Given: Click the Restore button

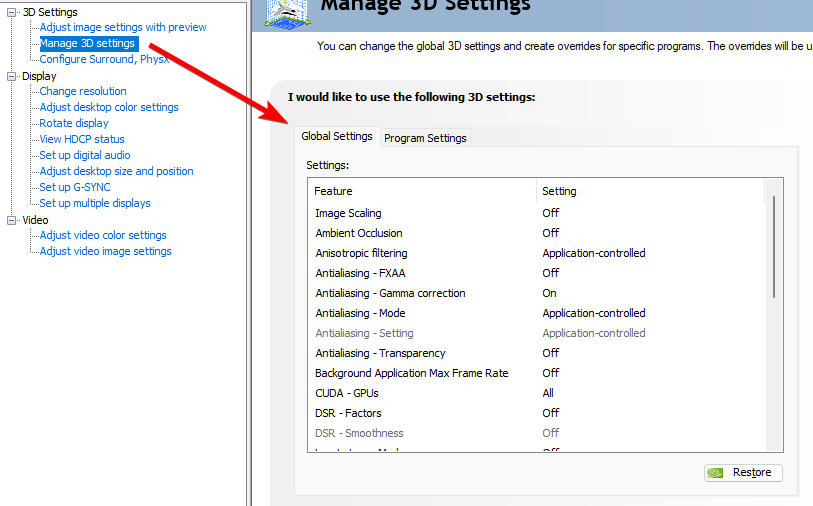Looking at the screenshot, I should click(x=743, y=473).
